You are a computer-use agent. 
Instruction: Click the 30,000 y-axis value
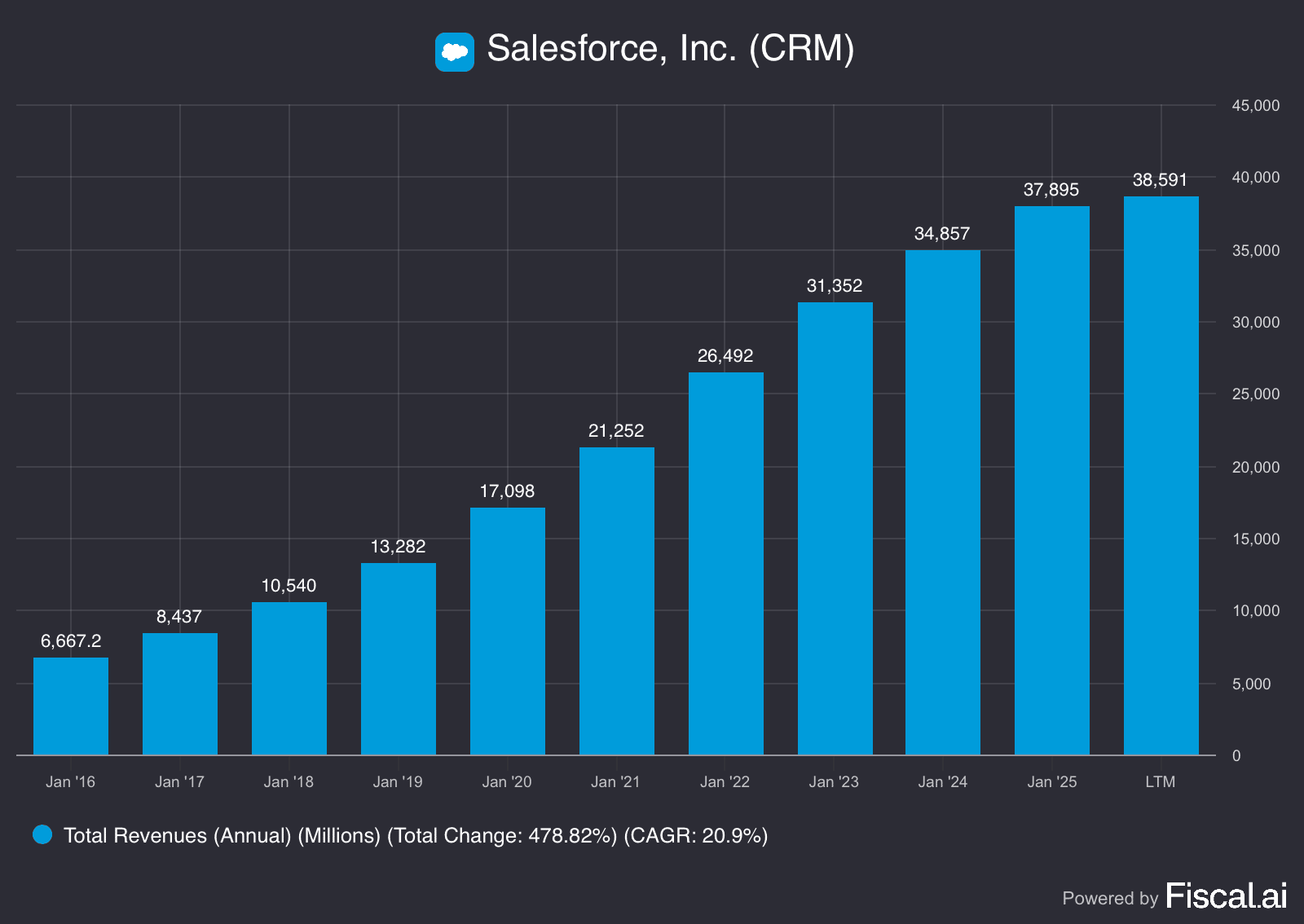point(1256,323)
